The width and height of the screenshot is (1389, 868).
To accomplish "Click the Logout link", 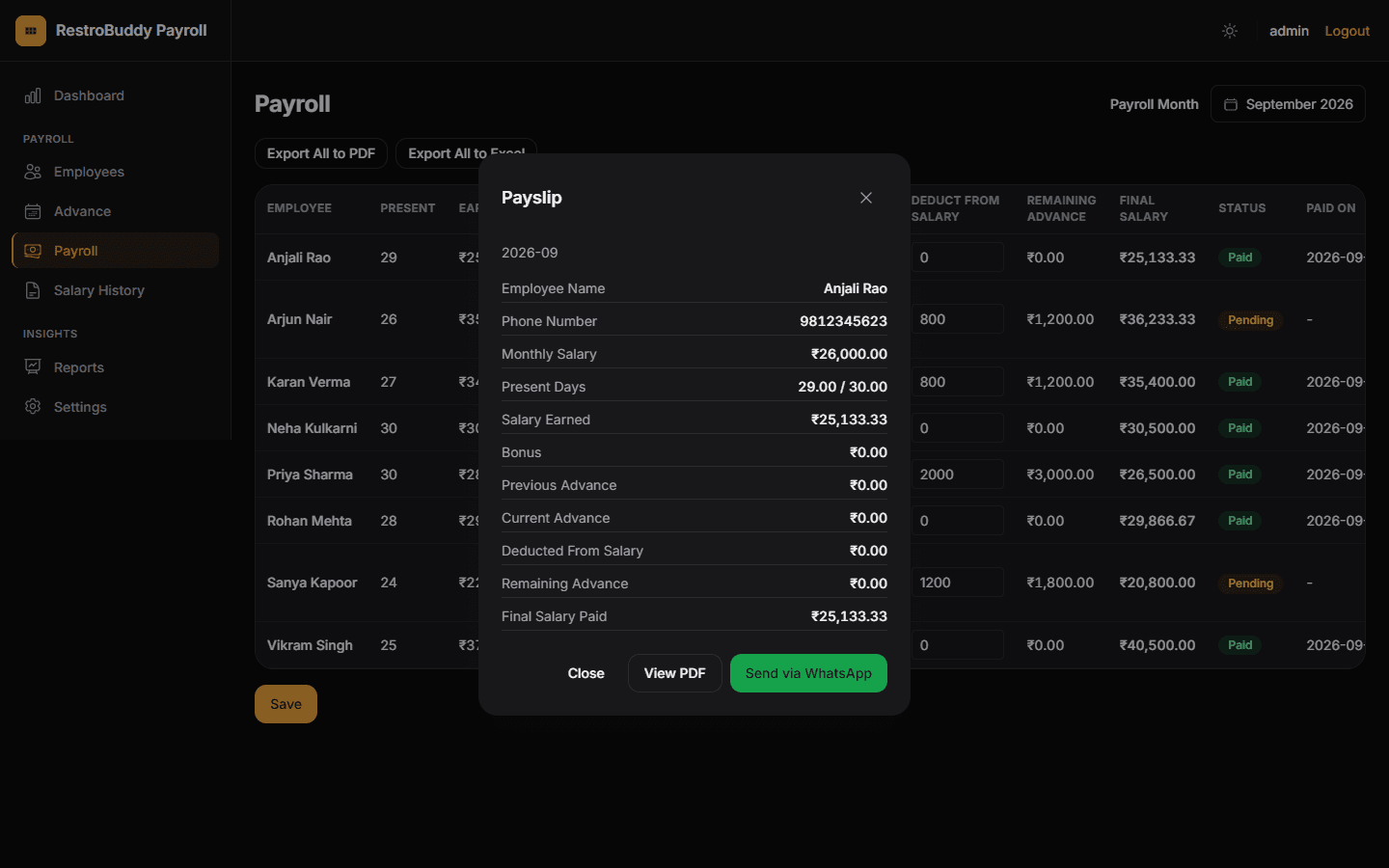I will [1347, 31].
